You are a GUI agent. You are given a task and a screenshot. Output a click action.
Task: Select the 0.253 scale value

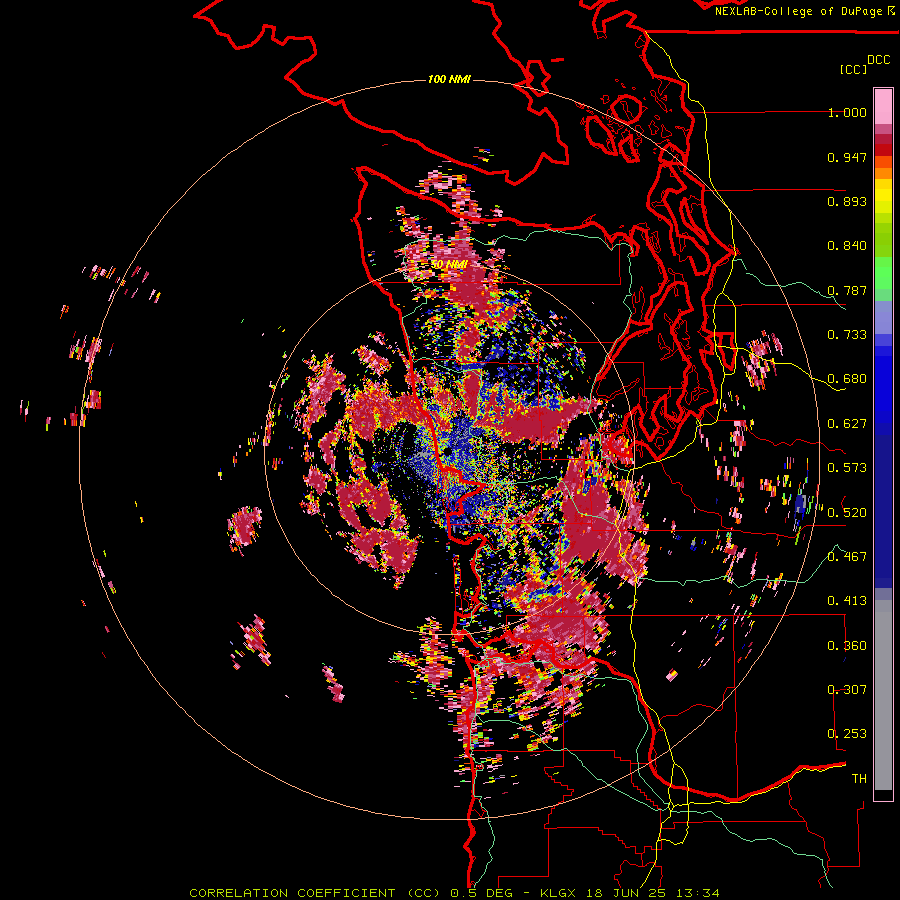[x=847, y=734]
